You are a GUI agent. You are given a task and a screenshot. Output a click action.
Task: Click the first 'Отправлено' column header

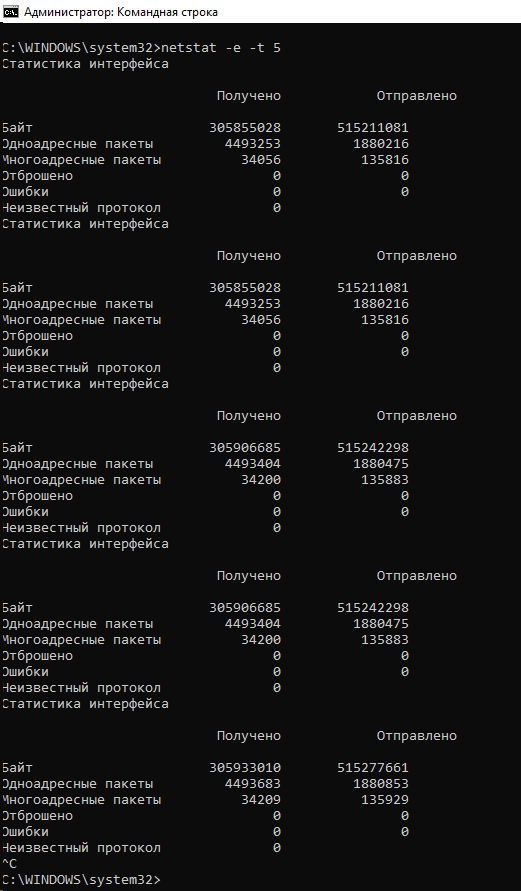pos(416,96)
